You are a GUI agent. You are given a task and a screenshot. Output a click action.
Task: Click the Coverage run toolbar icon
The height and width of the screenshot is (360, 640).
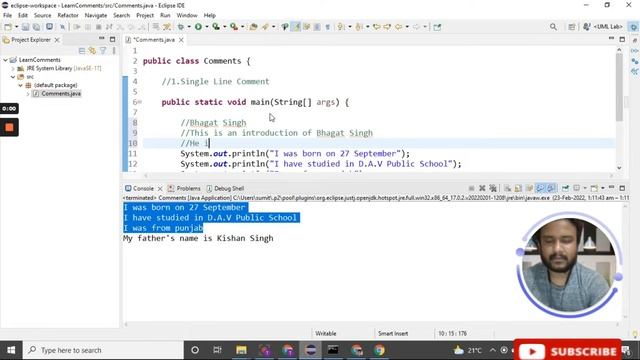point(216,27)
